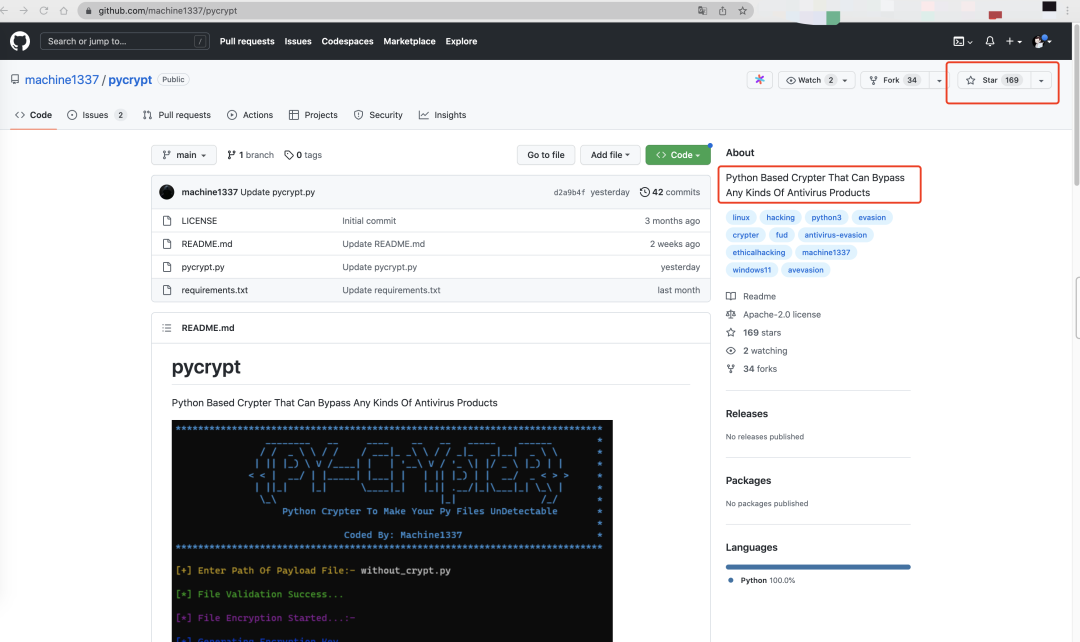Image resolution: width=1080 pixels, height=642 pixels.
Task: Open the machine1337 owner link
Action: pos(62,80)
